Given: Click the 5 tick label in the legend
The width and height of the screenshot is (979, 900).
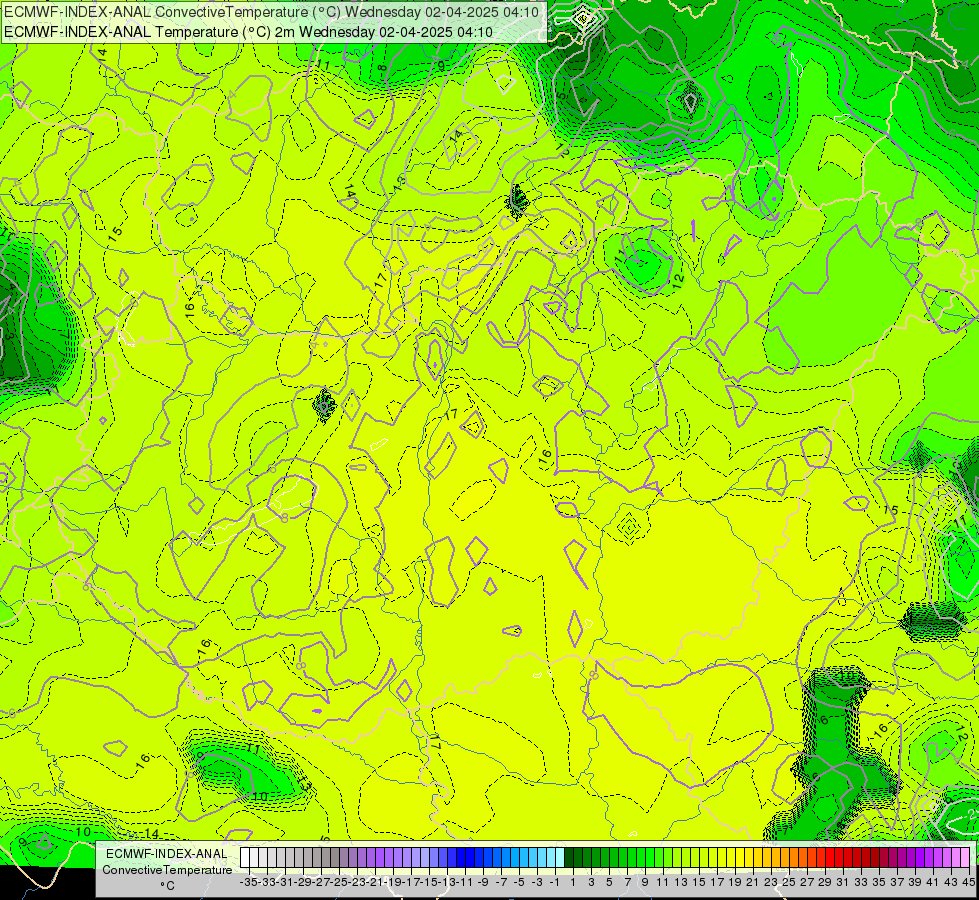Looking at the screenshot, I should [609, 882].
